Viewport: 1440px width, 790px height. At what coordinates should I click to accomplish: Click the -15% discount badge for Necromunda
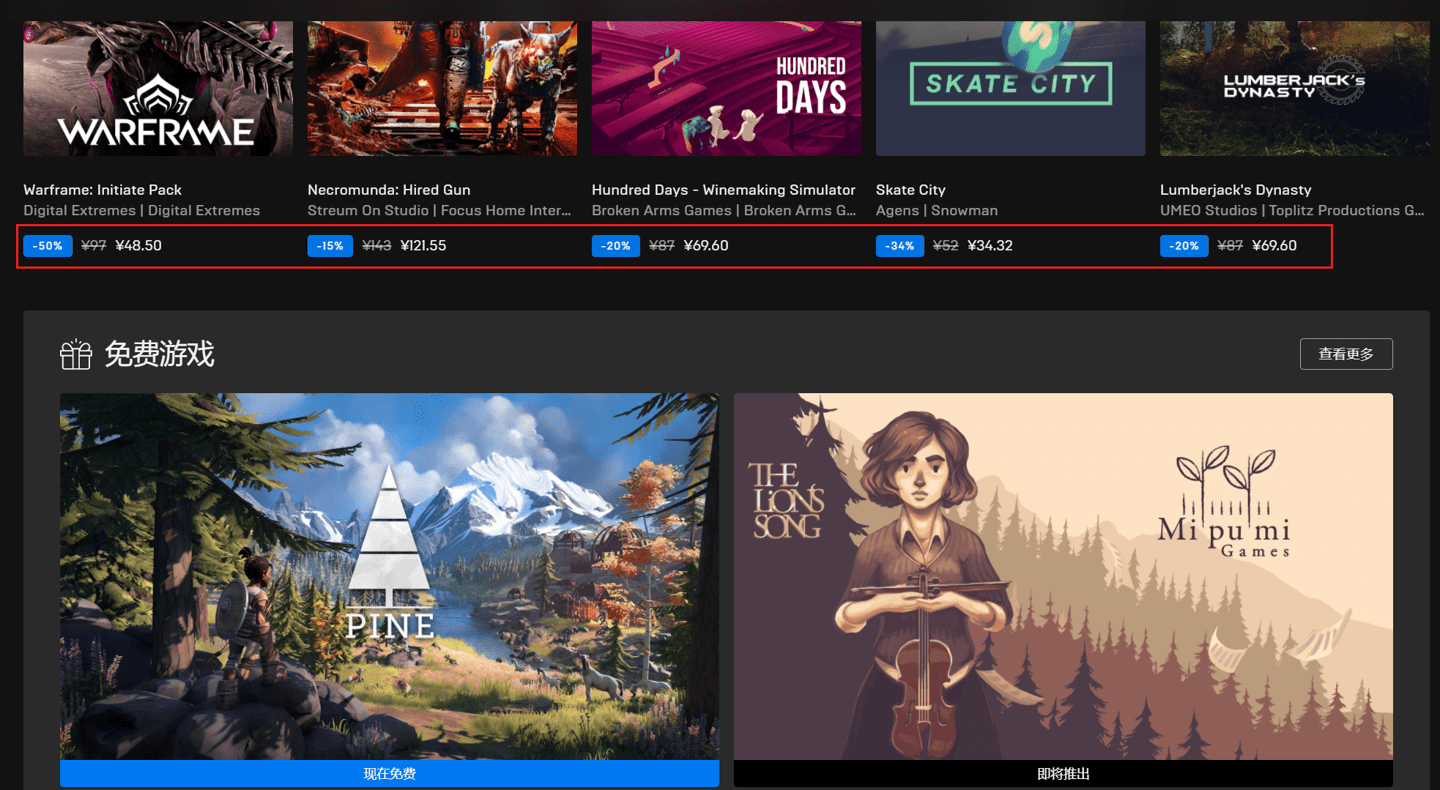click(330, 245)
